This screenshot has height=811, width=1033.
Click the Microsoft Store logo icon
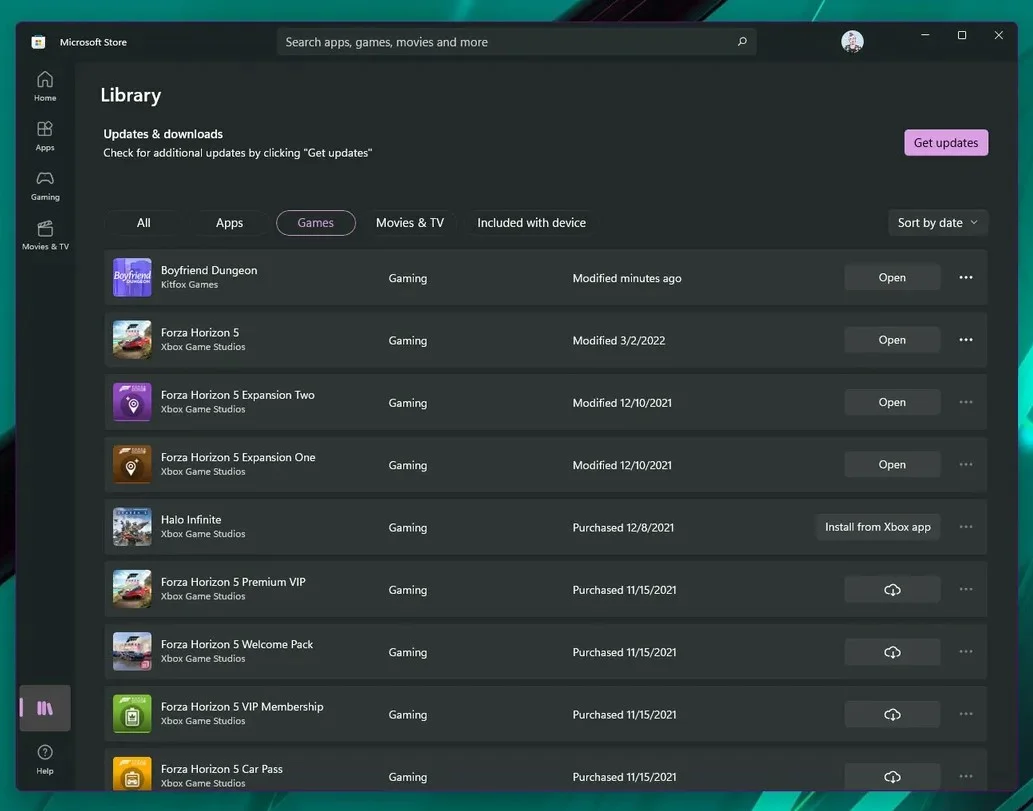[x=38, y=42]
